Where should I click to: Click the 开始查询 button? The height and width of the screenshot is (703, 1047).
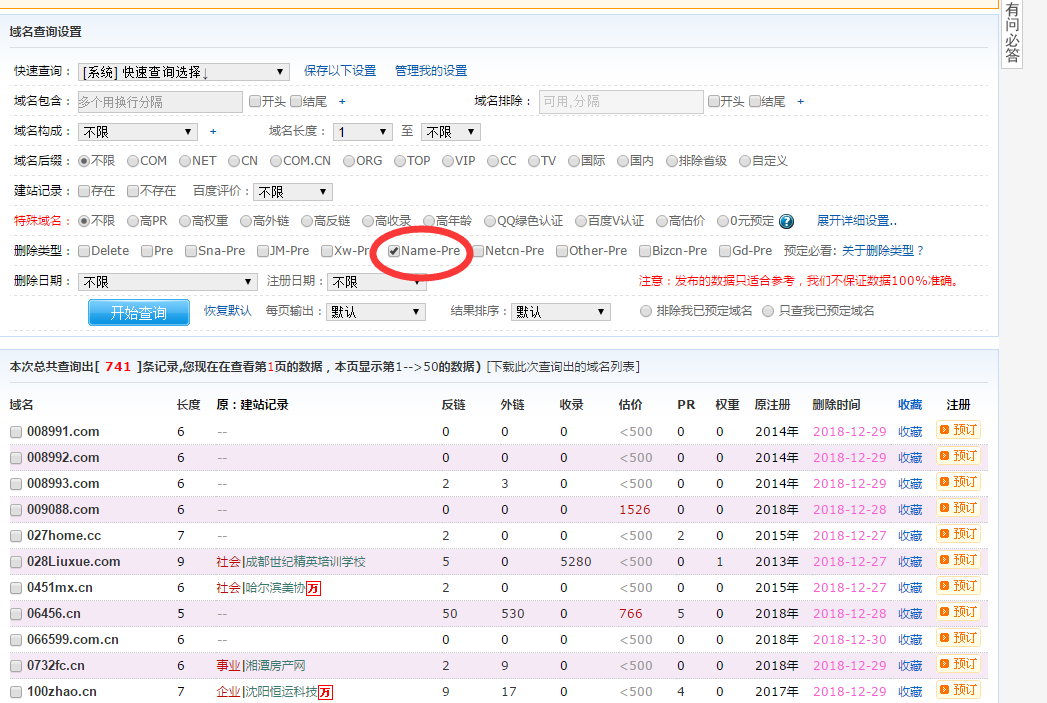coord(139,312)
